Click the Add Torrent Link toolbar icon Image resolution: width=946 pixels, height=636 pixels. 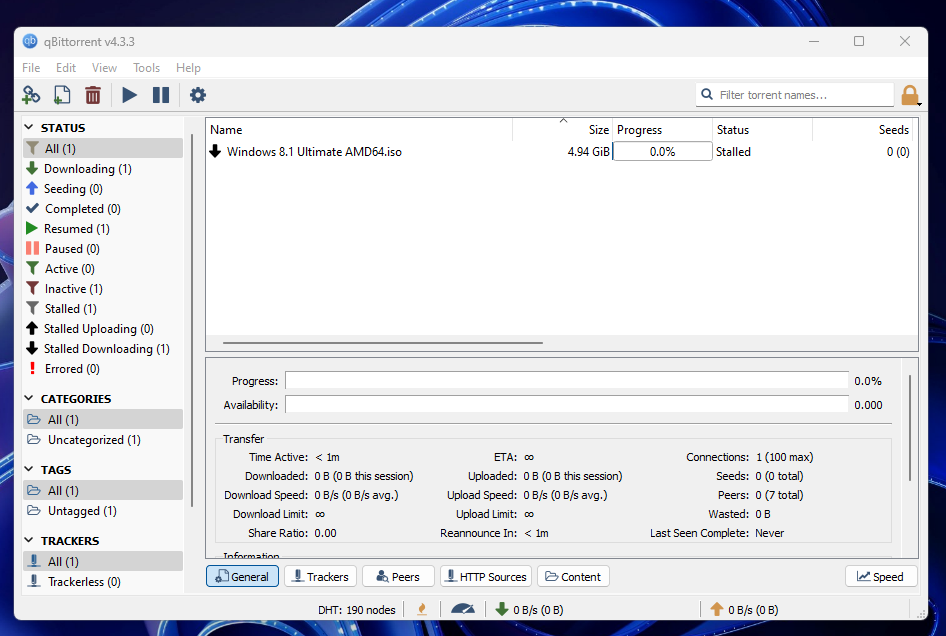click(x=31, y=95)
